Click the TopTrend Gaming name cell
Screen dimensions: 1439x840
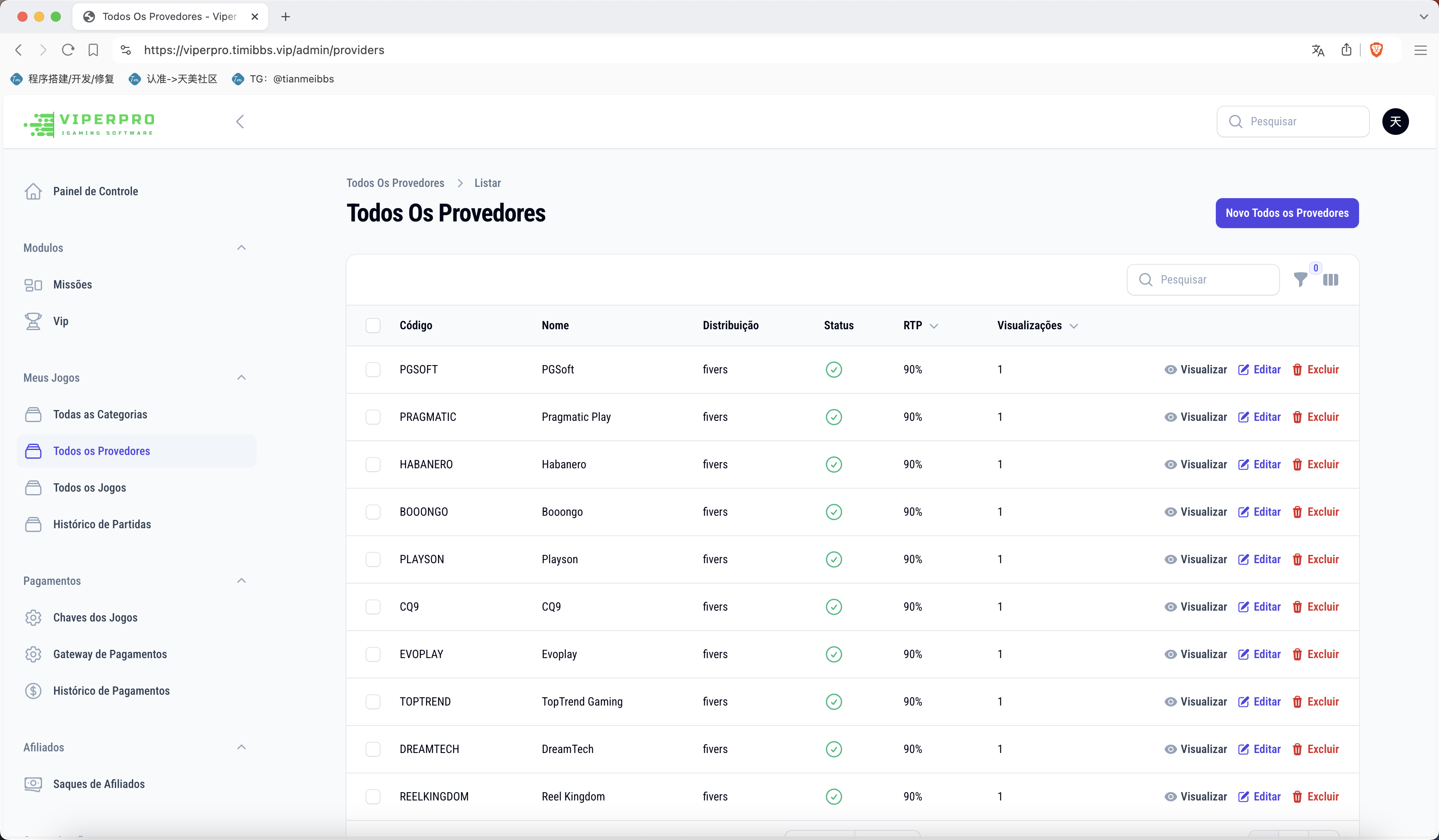pos(582,702)
